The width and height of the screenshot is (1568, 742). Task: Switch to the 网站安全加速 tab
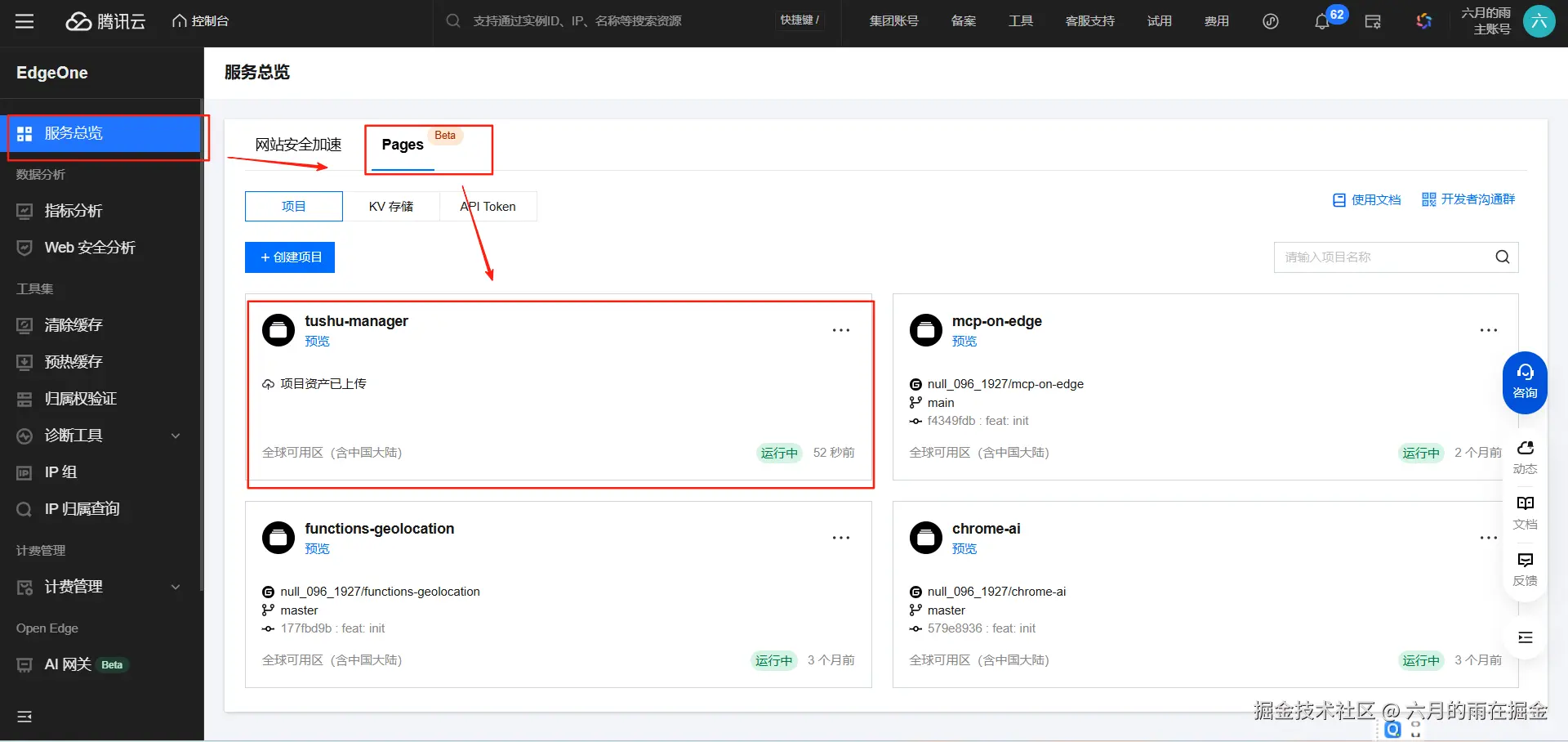tap(298, 145)
